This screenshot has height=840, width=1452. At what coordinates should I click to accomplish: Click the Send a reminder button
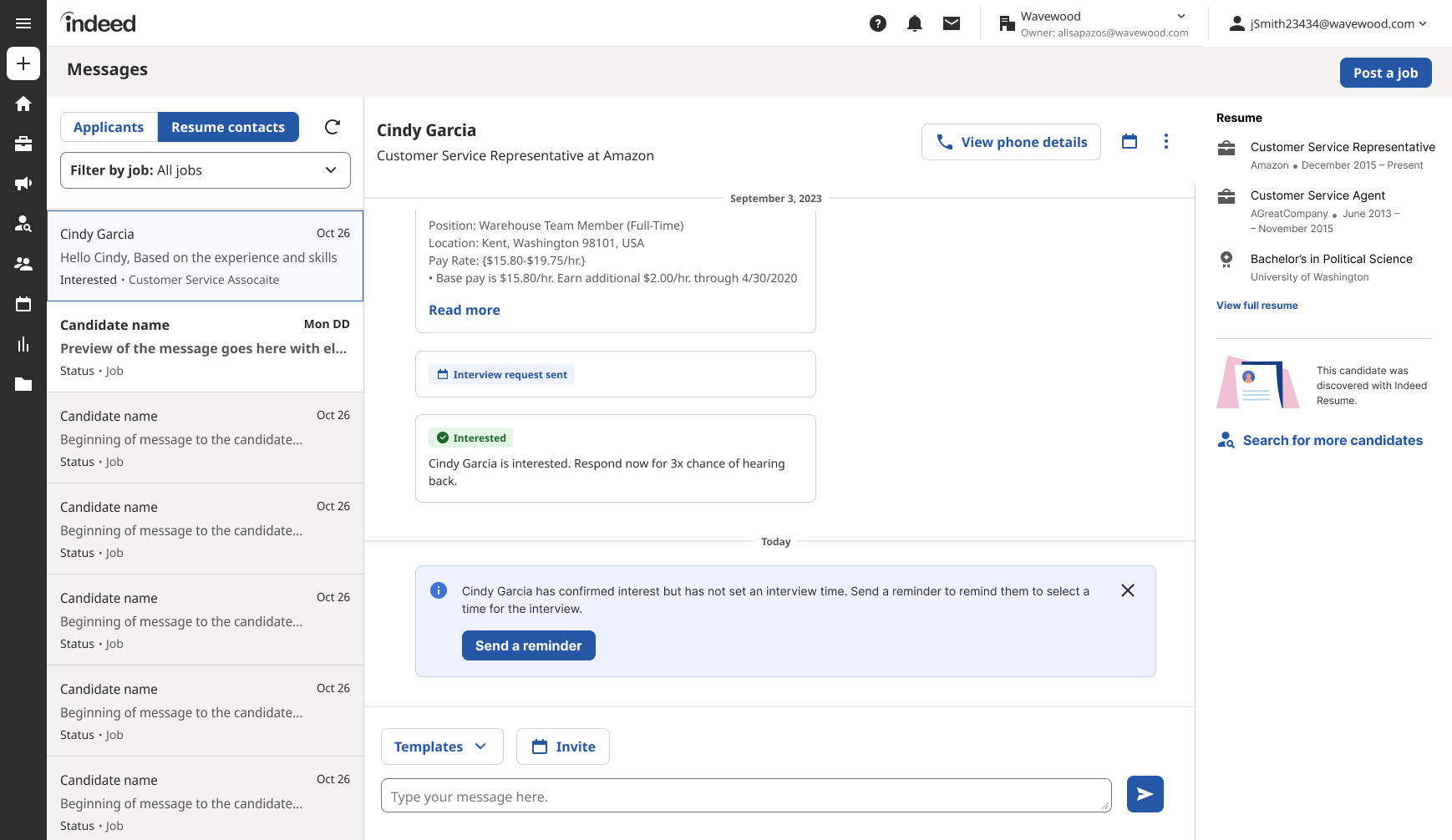click(x=529, y=645)
